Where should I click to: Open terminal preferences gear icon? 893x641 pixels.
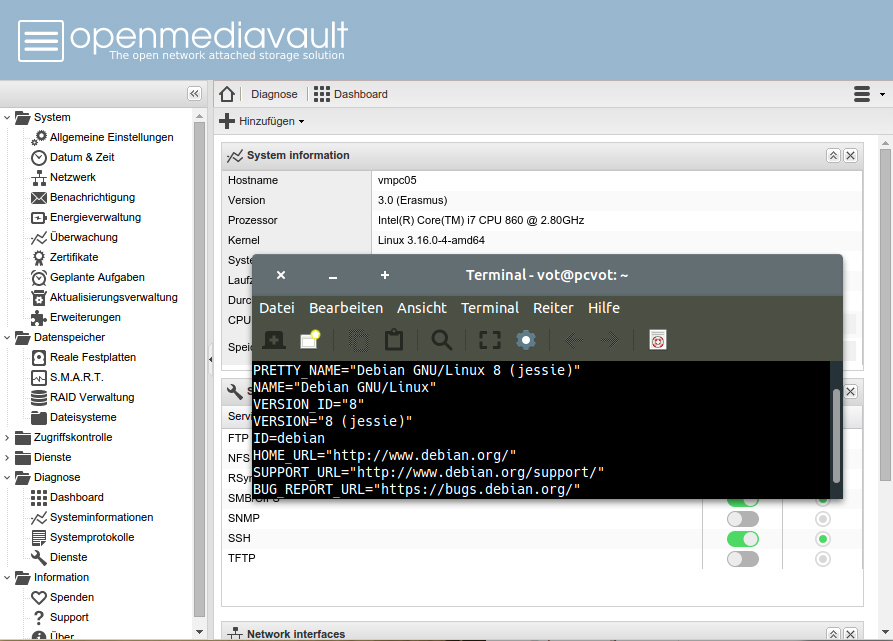pyautogui.click(x=526, y=340)
